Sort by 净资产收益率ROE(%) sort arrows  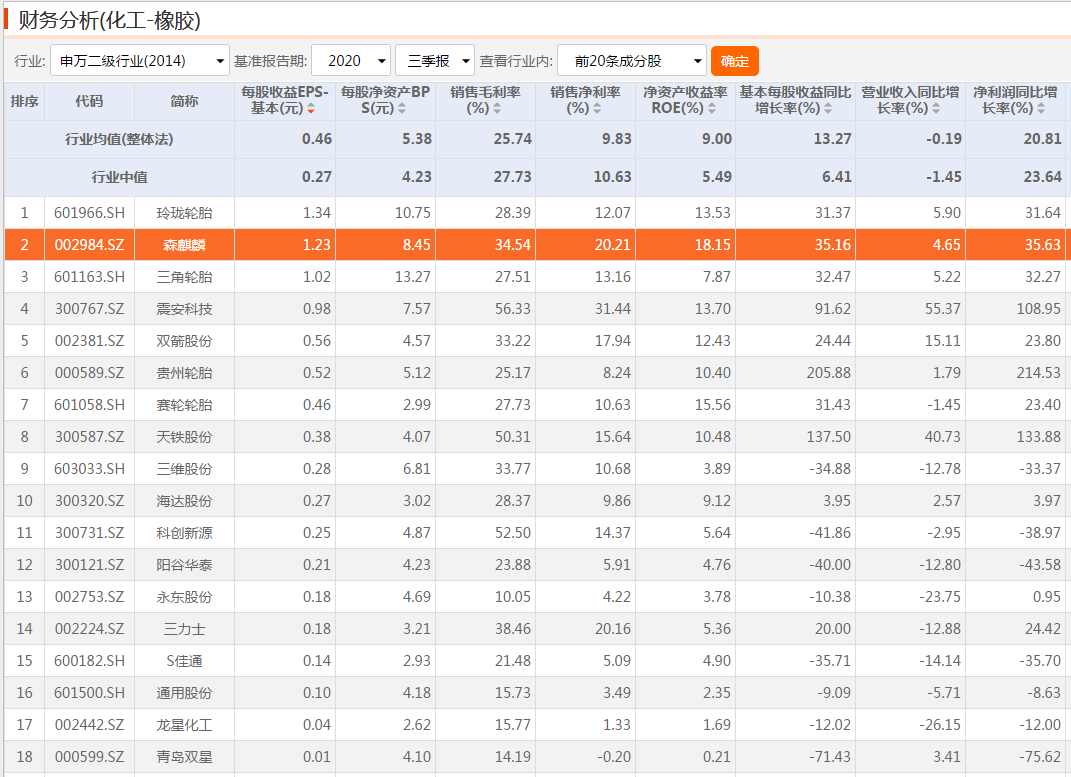tap(712, 109)
